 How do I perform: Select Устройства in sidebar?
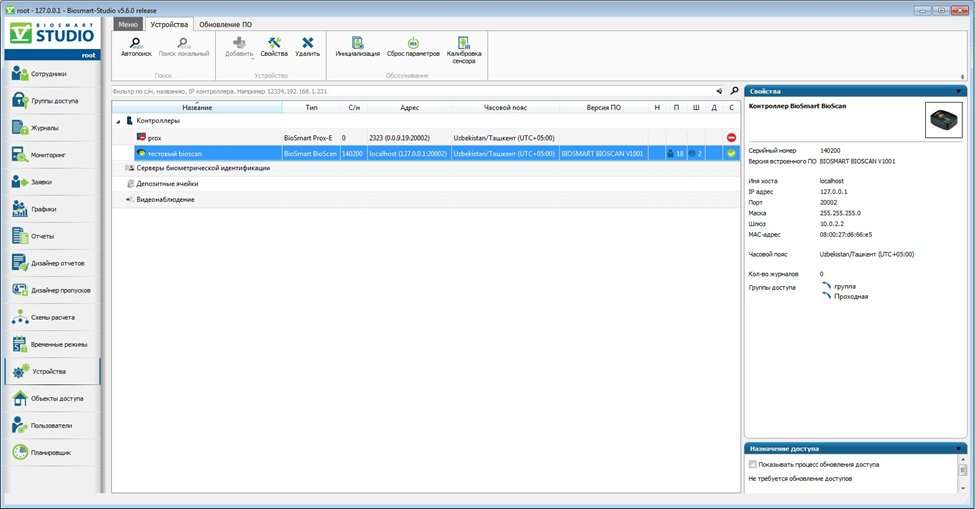coord(52,372)
